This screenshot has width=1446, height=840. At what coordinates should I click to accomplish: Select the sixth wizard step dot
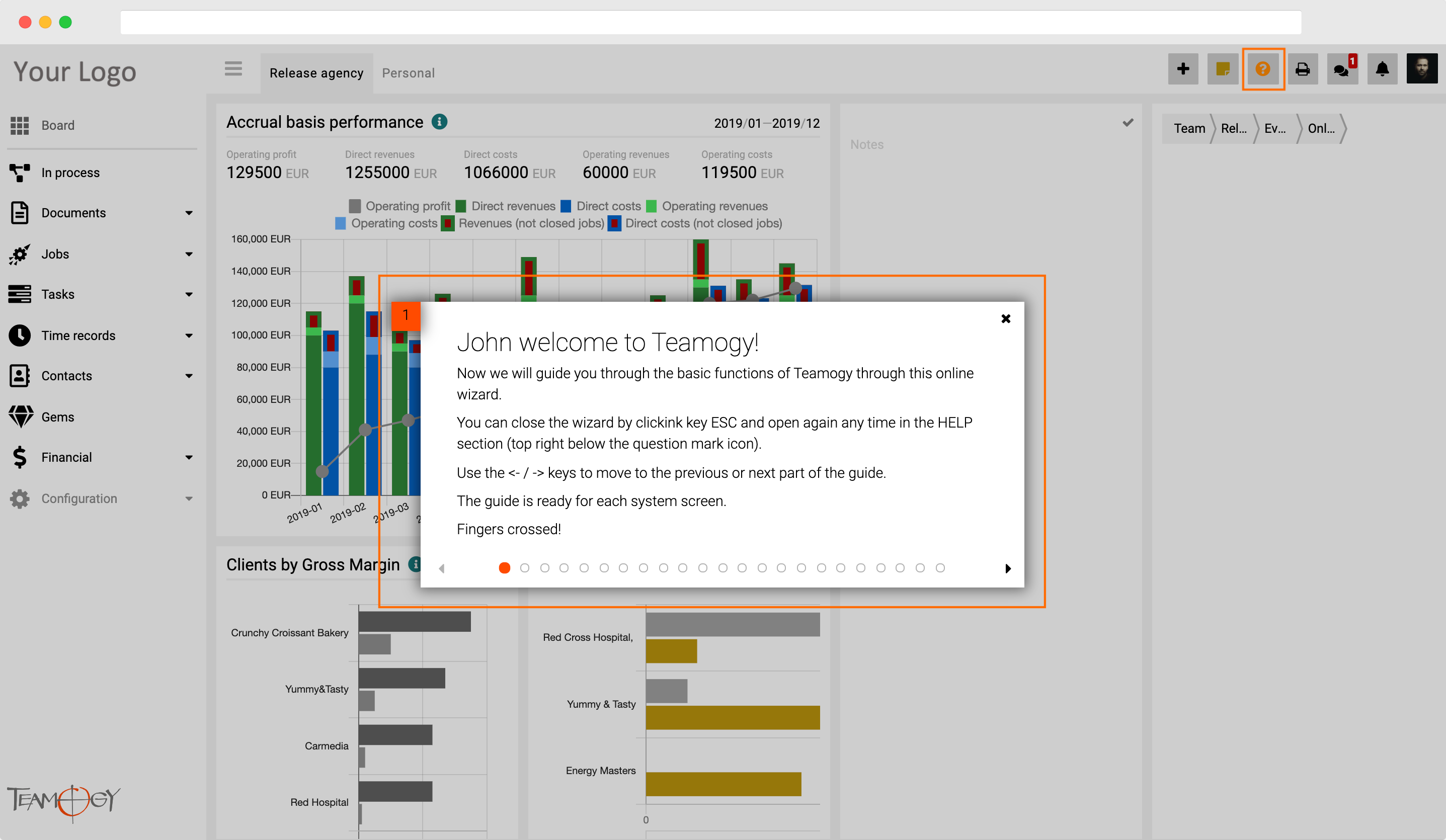pos(604,567)
